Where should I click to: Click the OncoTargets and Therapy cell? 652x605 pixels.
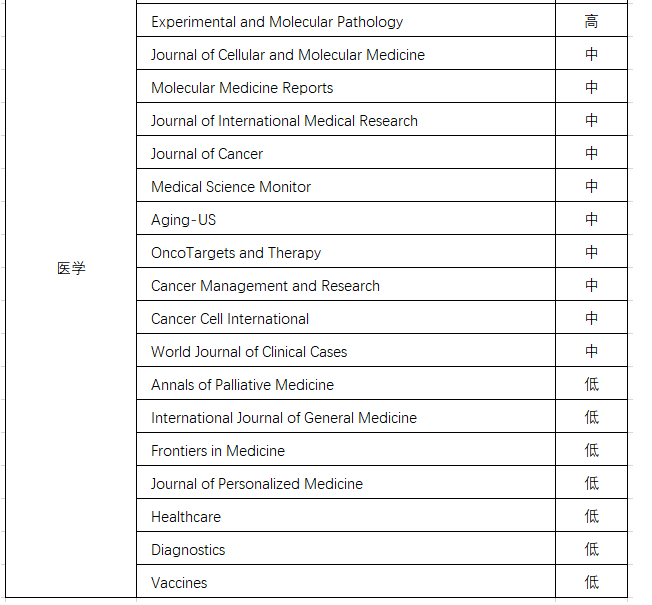pos(346,251)
